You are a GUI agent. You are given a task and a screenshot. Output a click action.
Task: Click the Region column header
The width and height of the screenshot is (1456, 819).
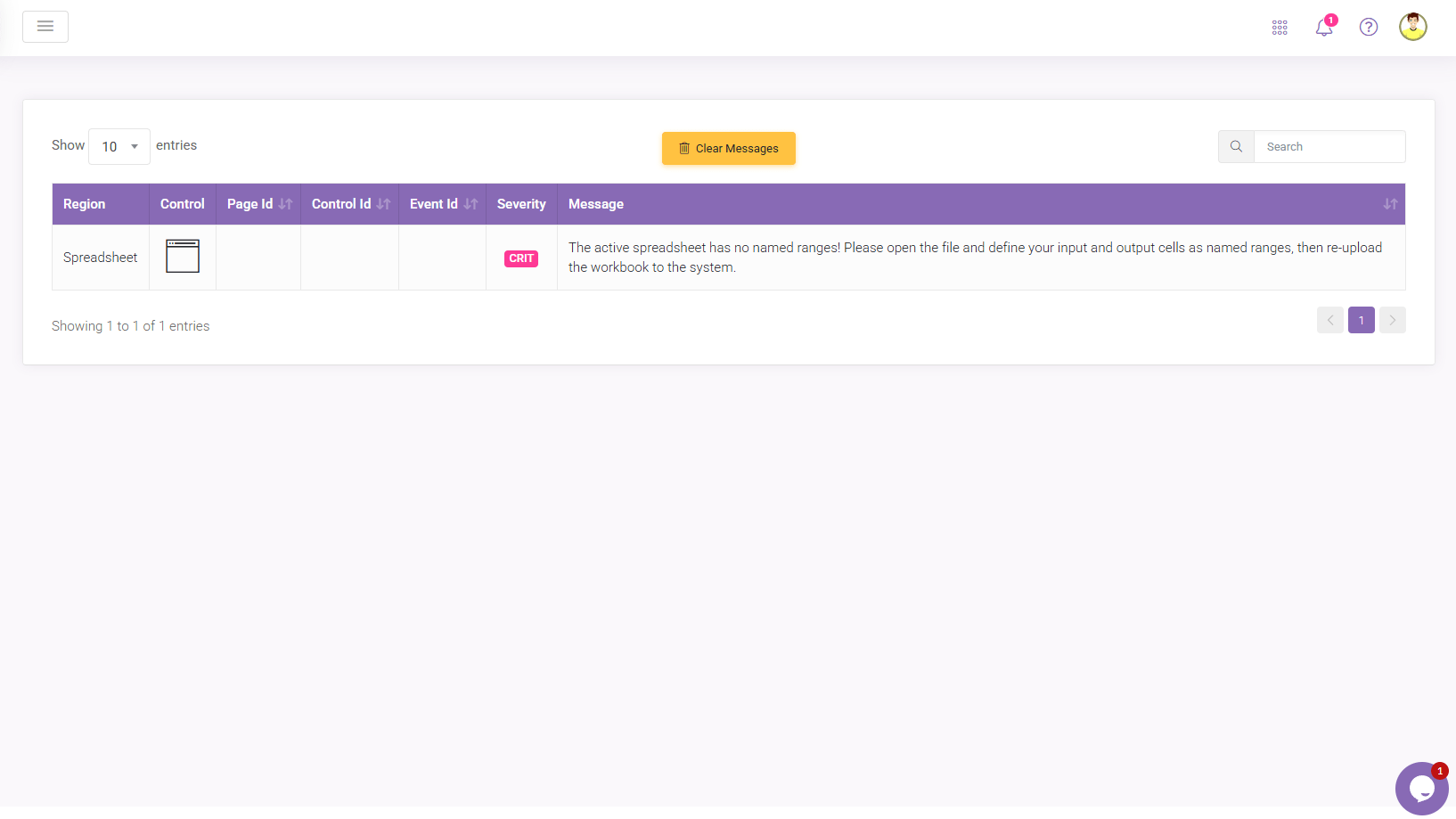[x=85, y=204]
